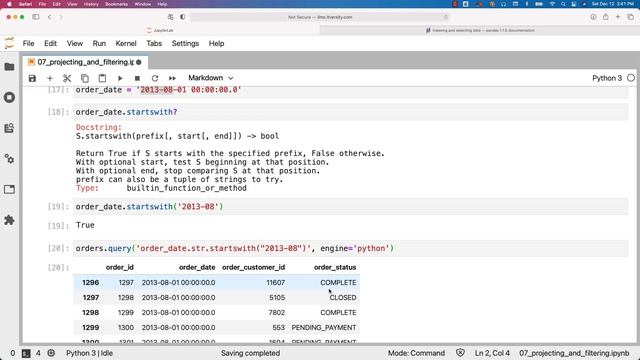Copy selected cells from the notebook toolbar
This screenshot has height=360, width=640.
tap(84, 78)
